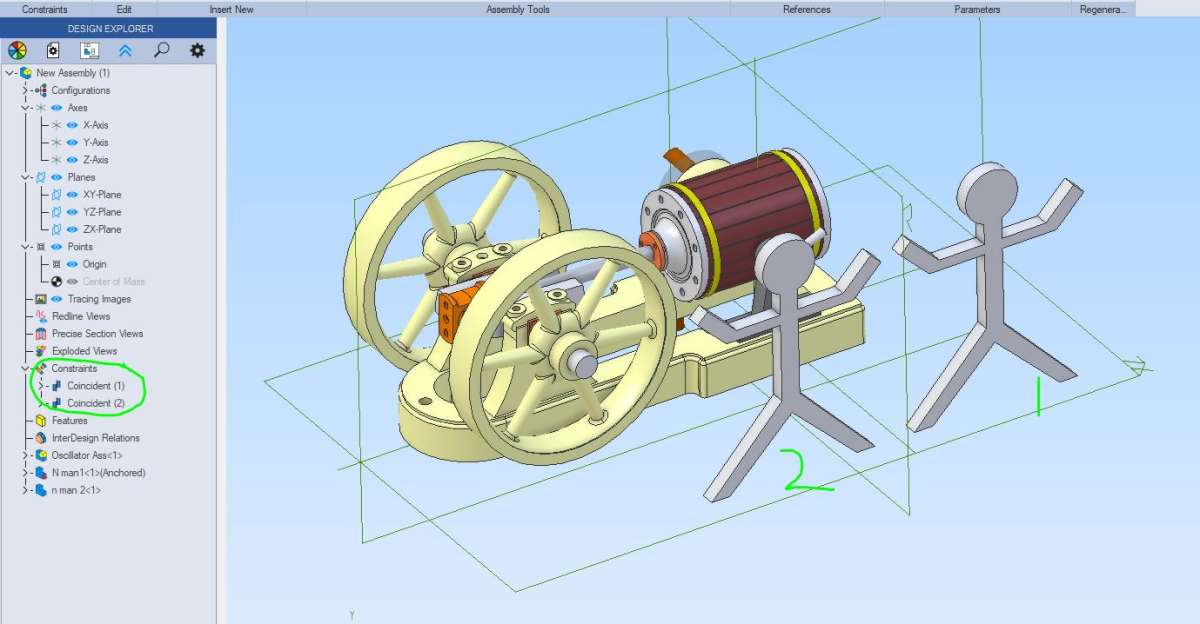Click the Constraints node icon
This screenshot has width=1200, height=624.
tap(41, 368)
